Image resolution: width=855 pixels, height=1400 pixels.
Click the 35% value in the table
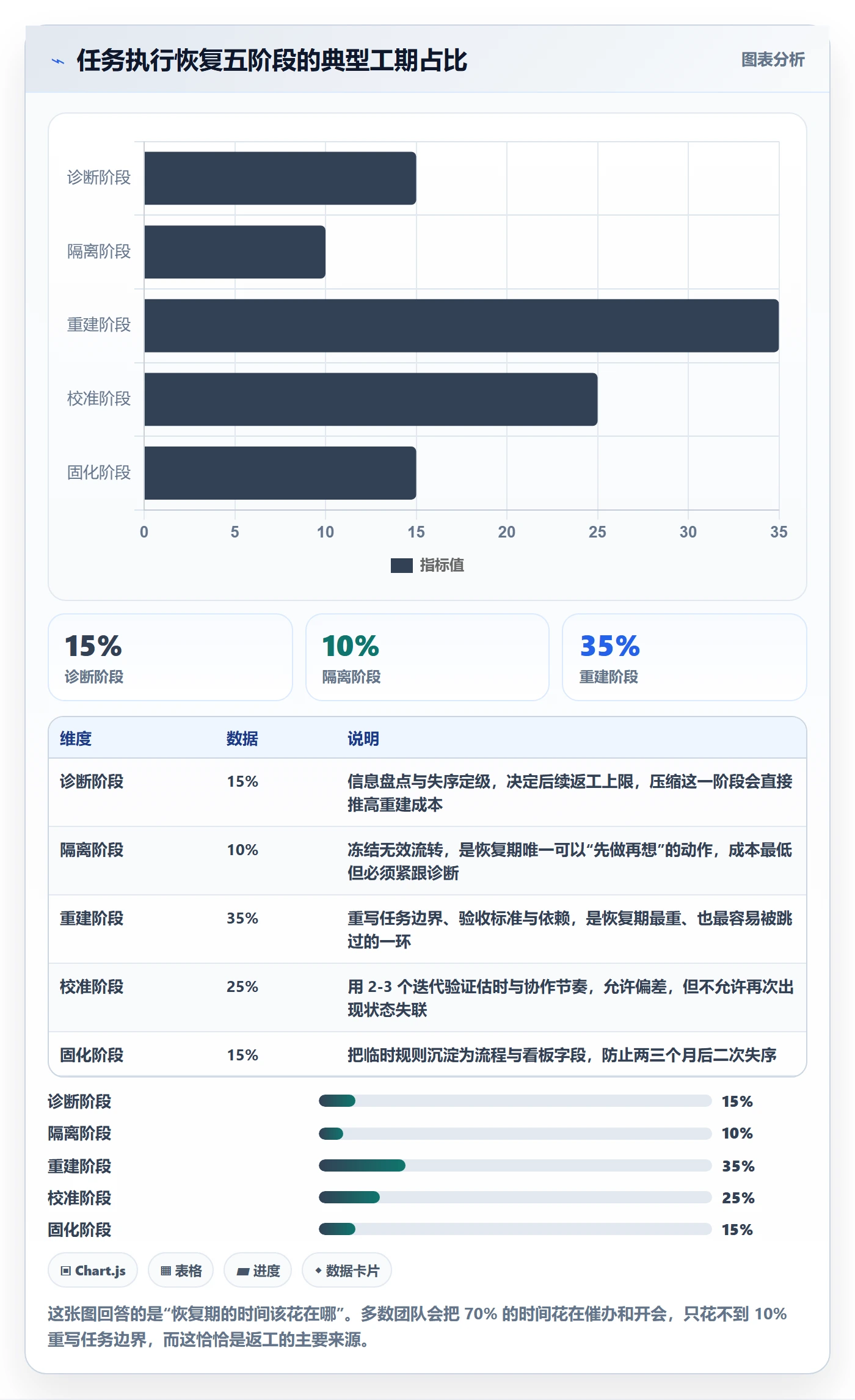coord(242,918)
